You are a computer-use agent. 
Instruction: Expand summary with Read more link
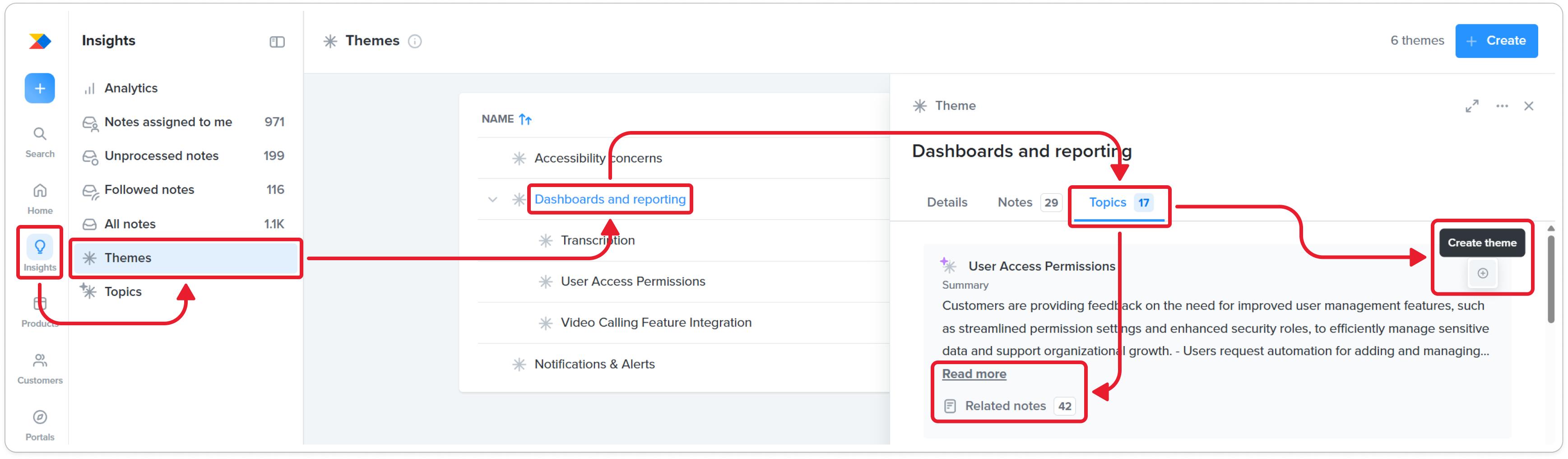[x=973, y=374]
